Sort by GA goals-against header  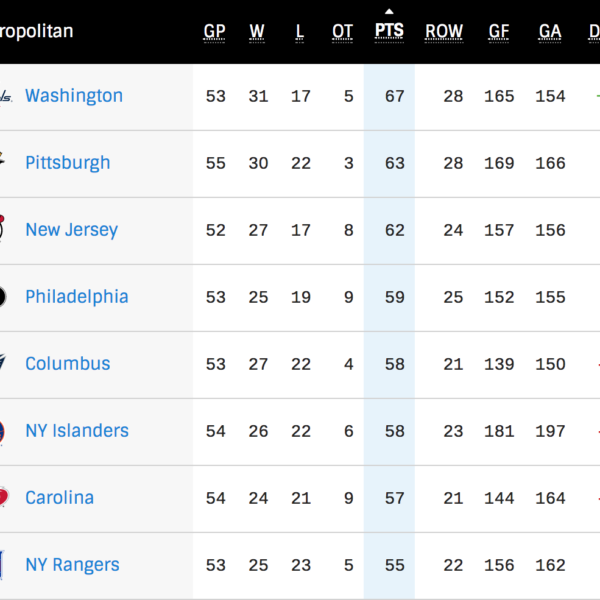pyautogui.click(x=550, y=31)
